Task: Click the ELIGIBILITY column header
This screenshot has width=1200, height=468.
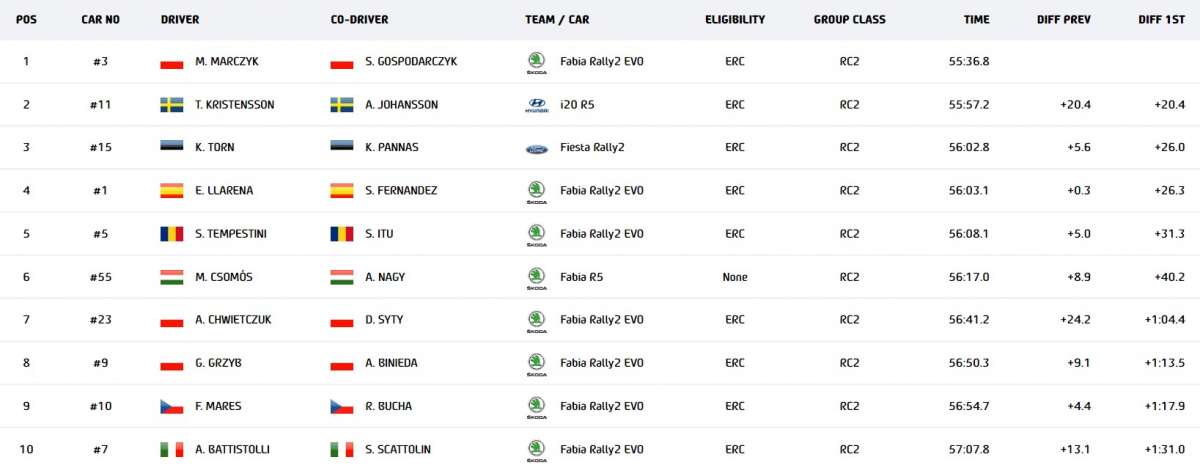Action: click(735, 19)
